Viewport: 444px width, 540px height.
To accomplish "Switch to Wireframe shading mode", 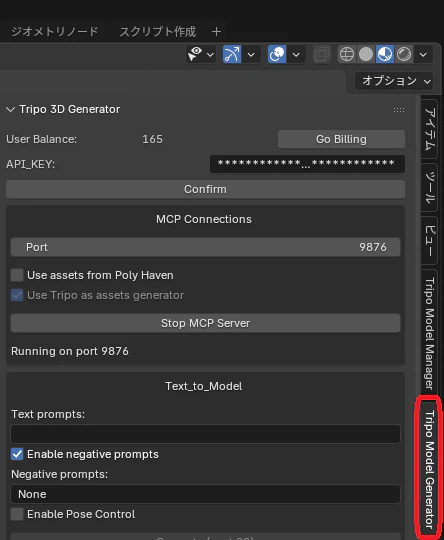I will [347, 54].
